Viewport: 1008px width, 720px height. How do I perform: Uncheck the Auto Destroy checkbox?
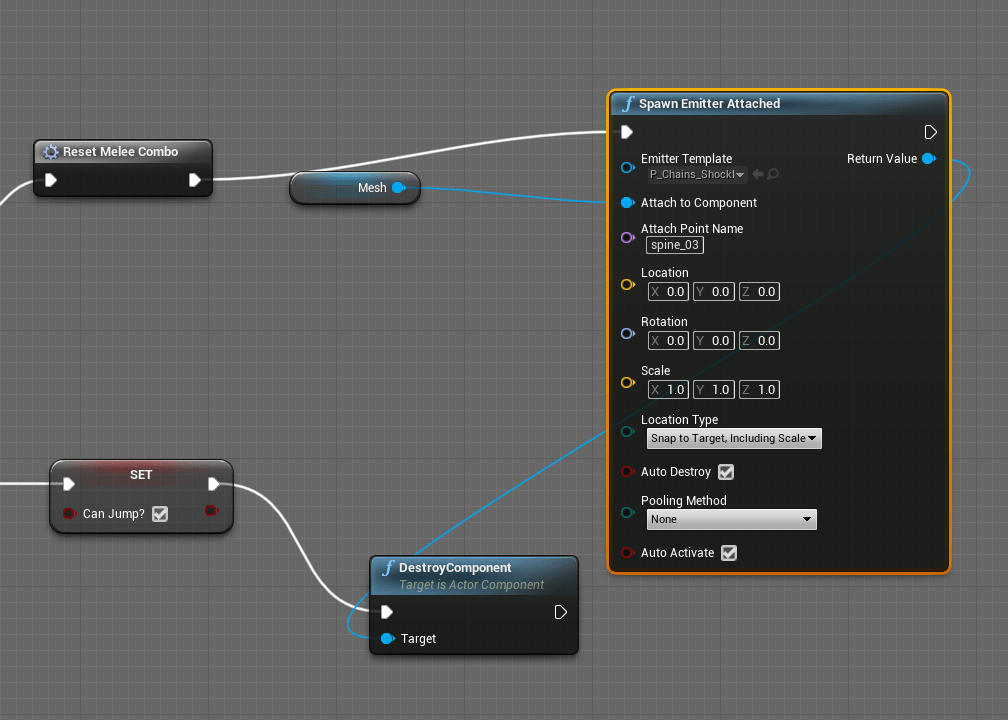[727, 472]
